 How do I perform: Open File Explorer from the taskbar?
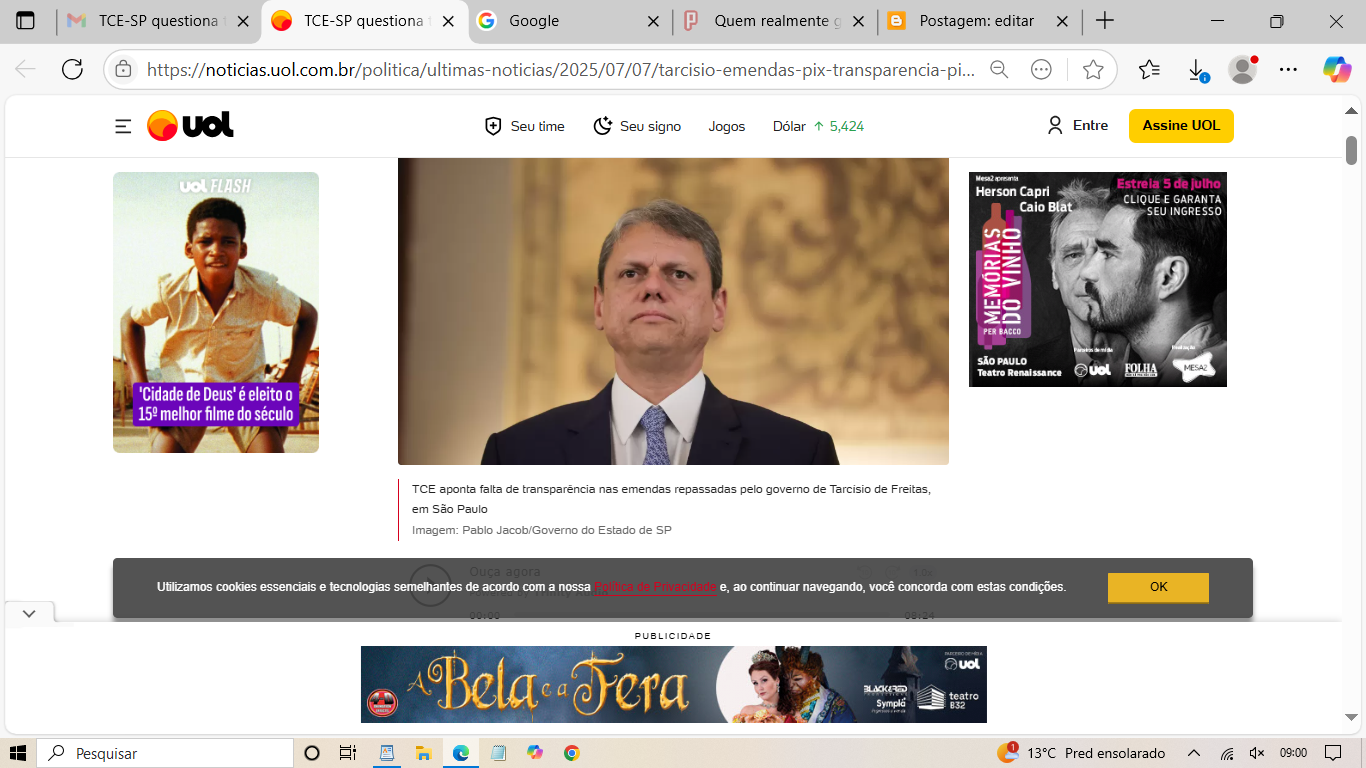click(423, 753)
